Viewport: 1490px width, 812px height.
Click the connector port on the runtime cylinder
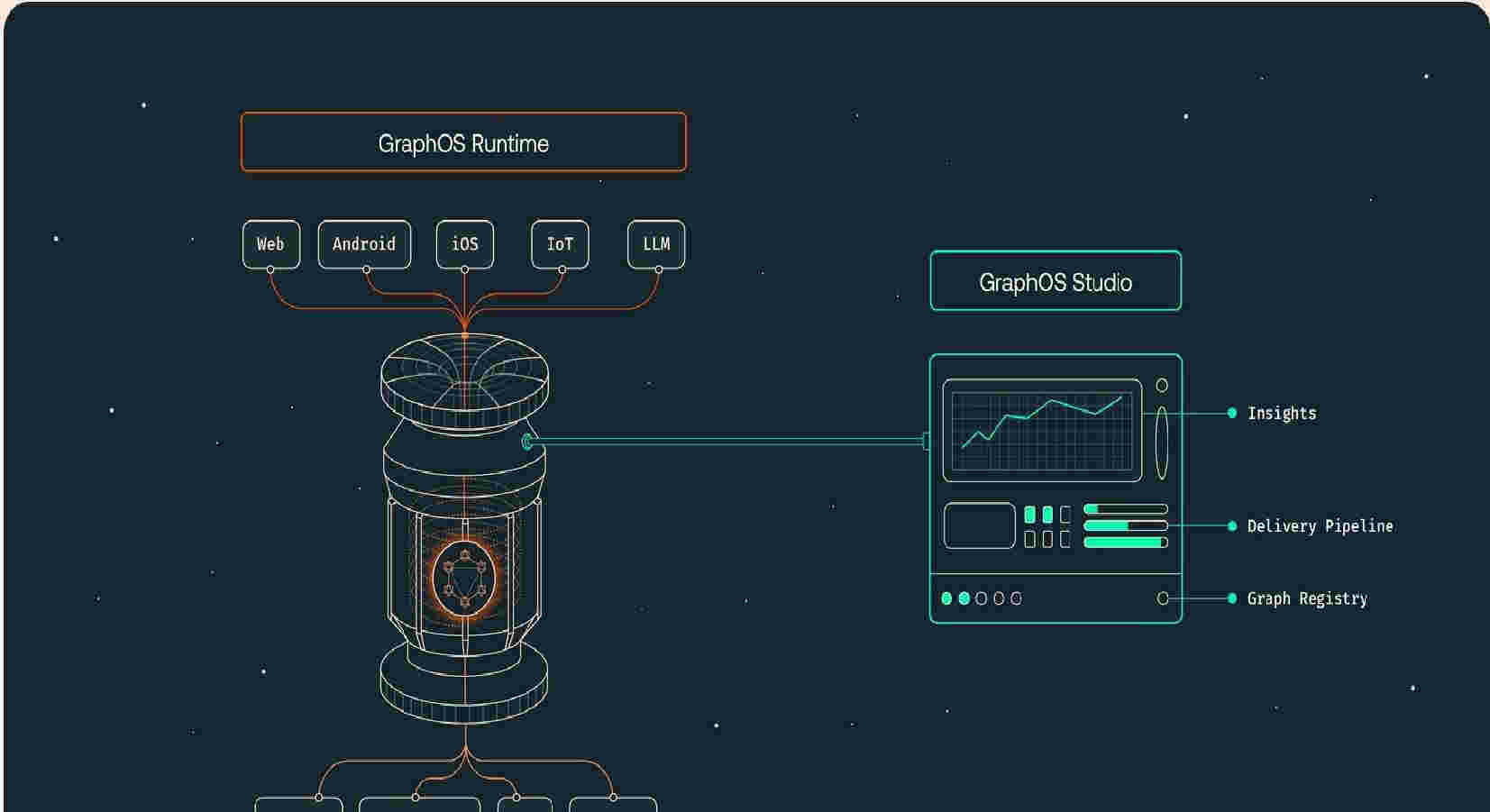click(x=528, y=442)
